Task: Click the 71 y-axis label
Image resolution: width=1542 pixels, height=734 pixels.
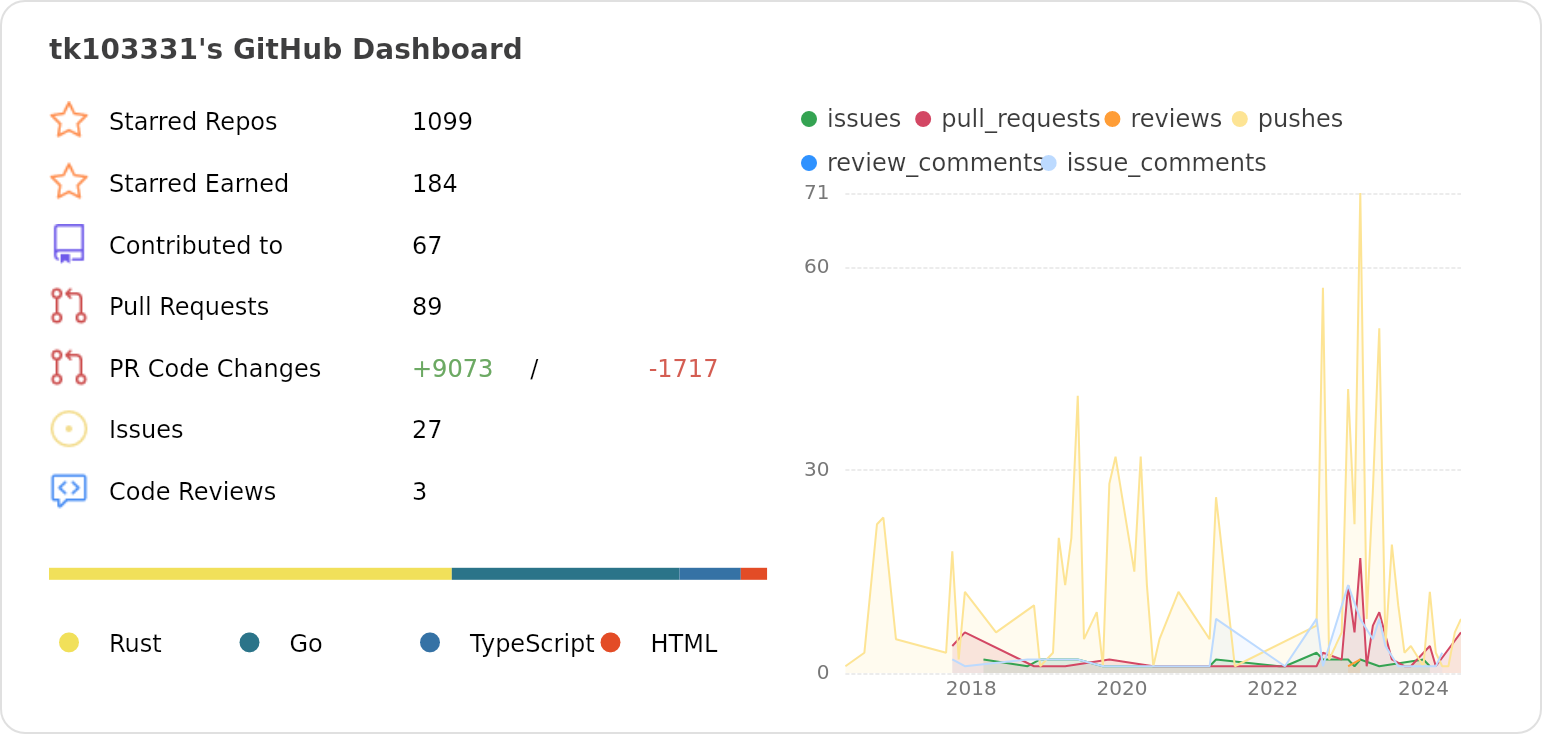Action: click(x=817, y=192)
